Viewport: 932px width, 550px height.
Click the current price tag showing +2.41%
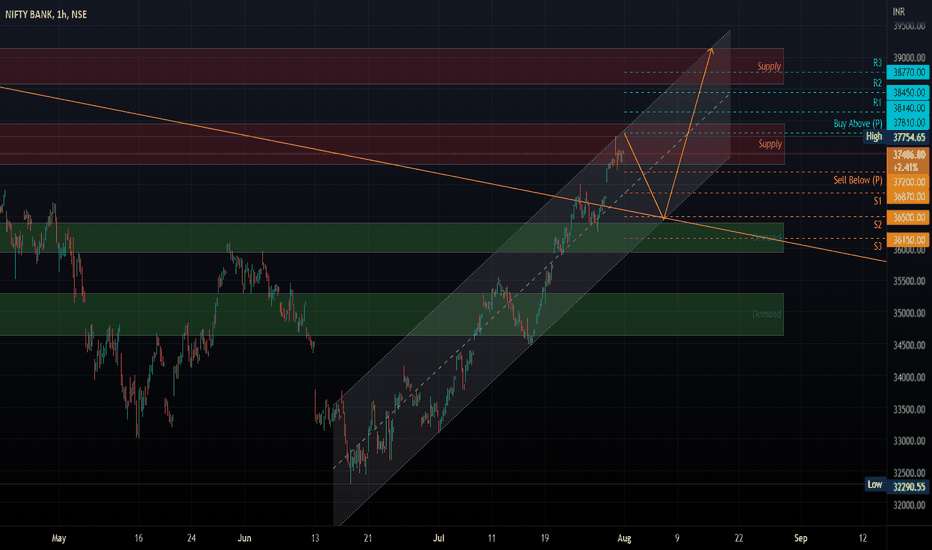pos(908,161)
